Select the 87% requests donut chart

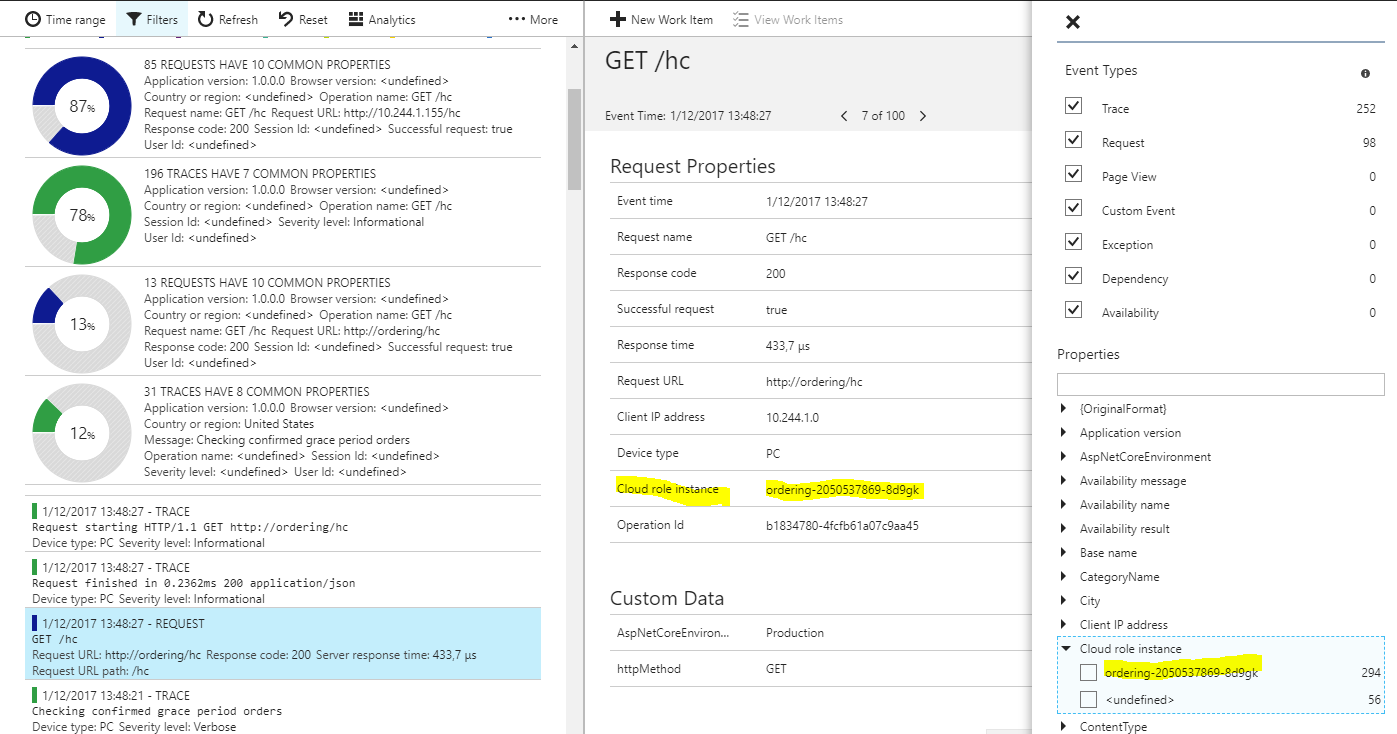[x=82, y=105]
